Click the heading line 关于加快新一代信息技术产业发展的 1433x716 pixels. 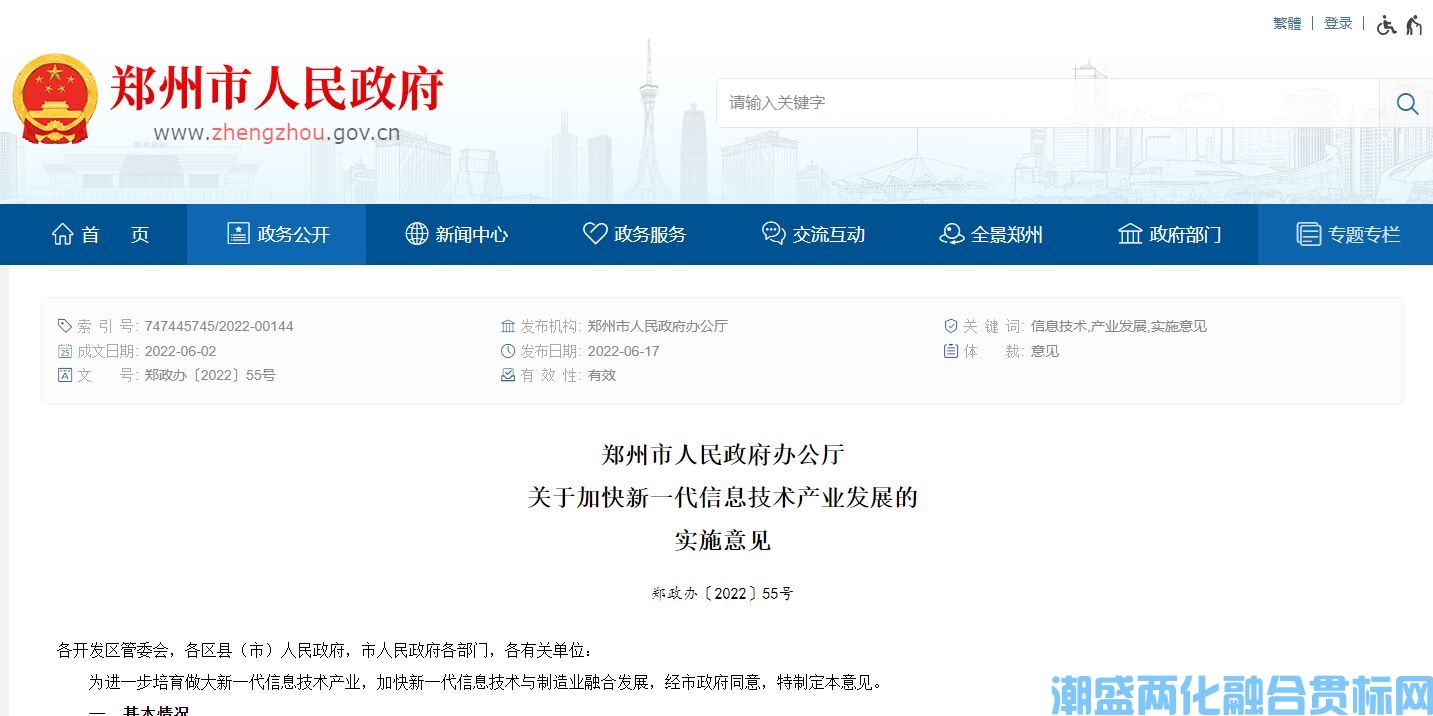click(723, 497)
